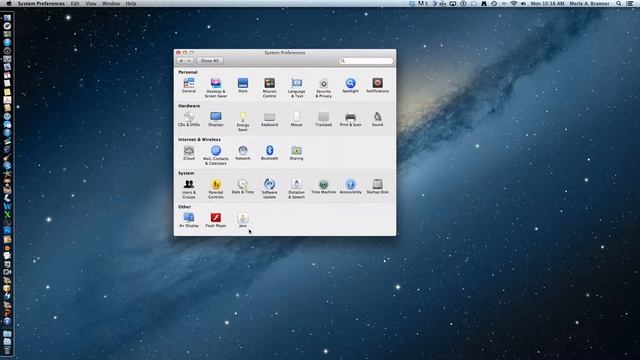Open Desktop & Screen Saver preferences
The image size is (640, 360).
click(216, 88)
